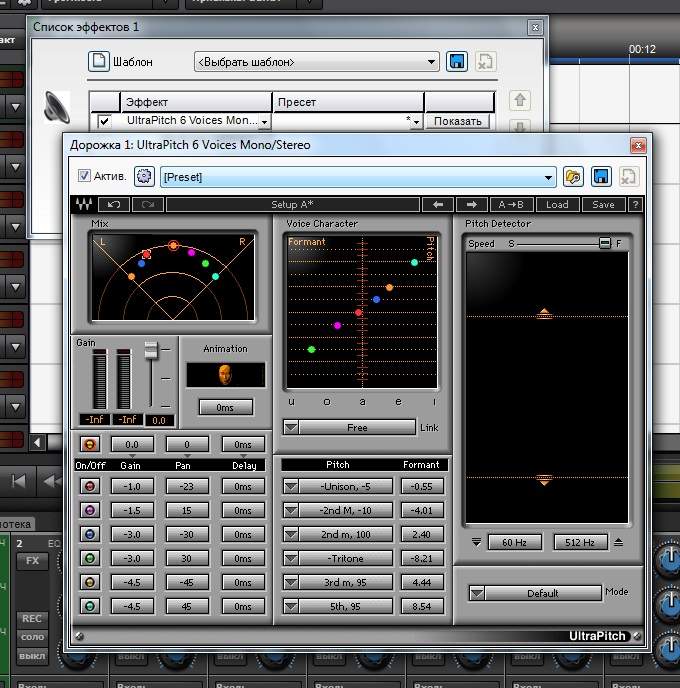Open pitch dropdown for -Tritone
The image size is (680, 688).
point(291,558)
